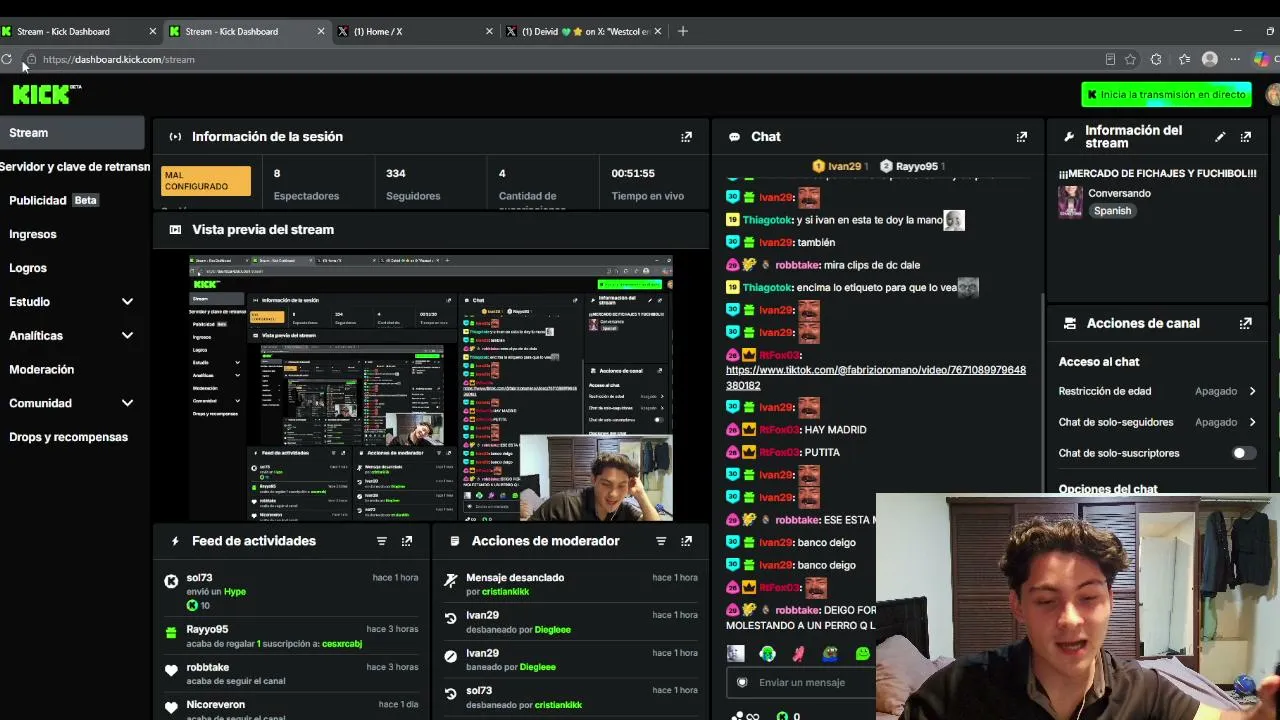Click the 334 Seguidores count
Viewport: 1280px width, 720px height.
tap(412, 184)
